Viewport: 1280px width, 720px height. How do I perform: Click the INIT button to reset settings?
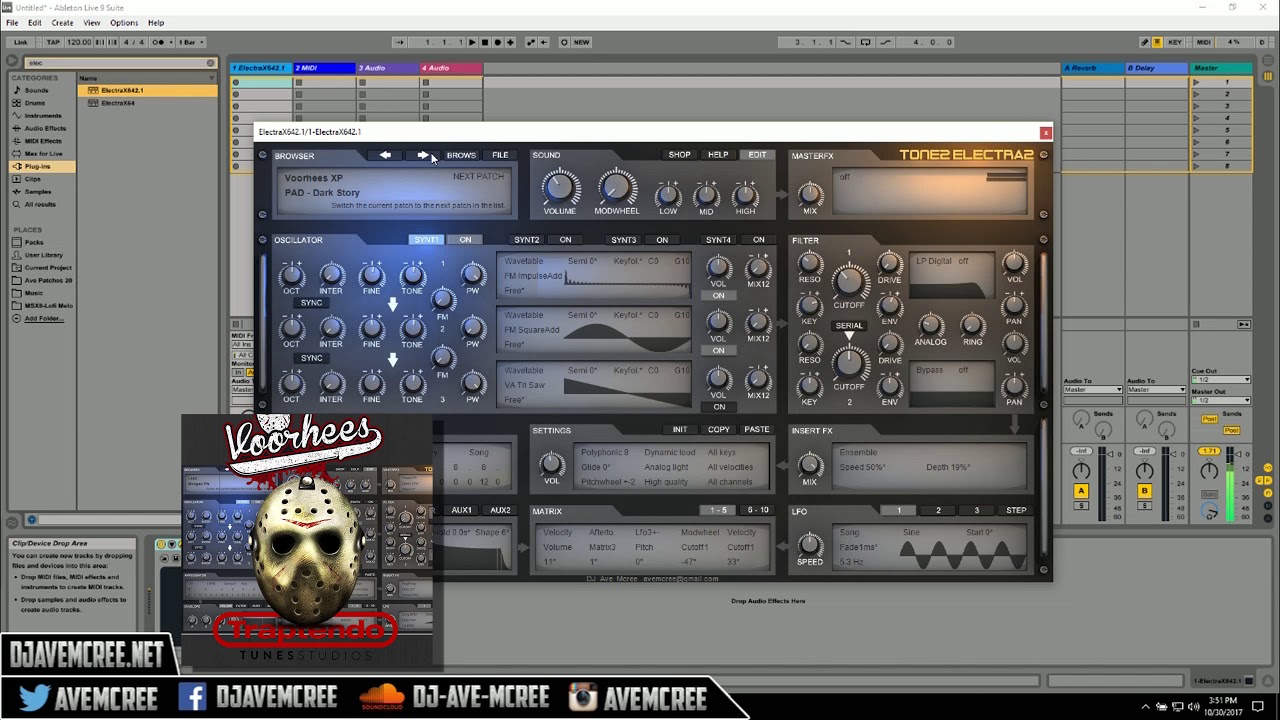pyautogui.click(x=680, y=428)
